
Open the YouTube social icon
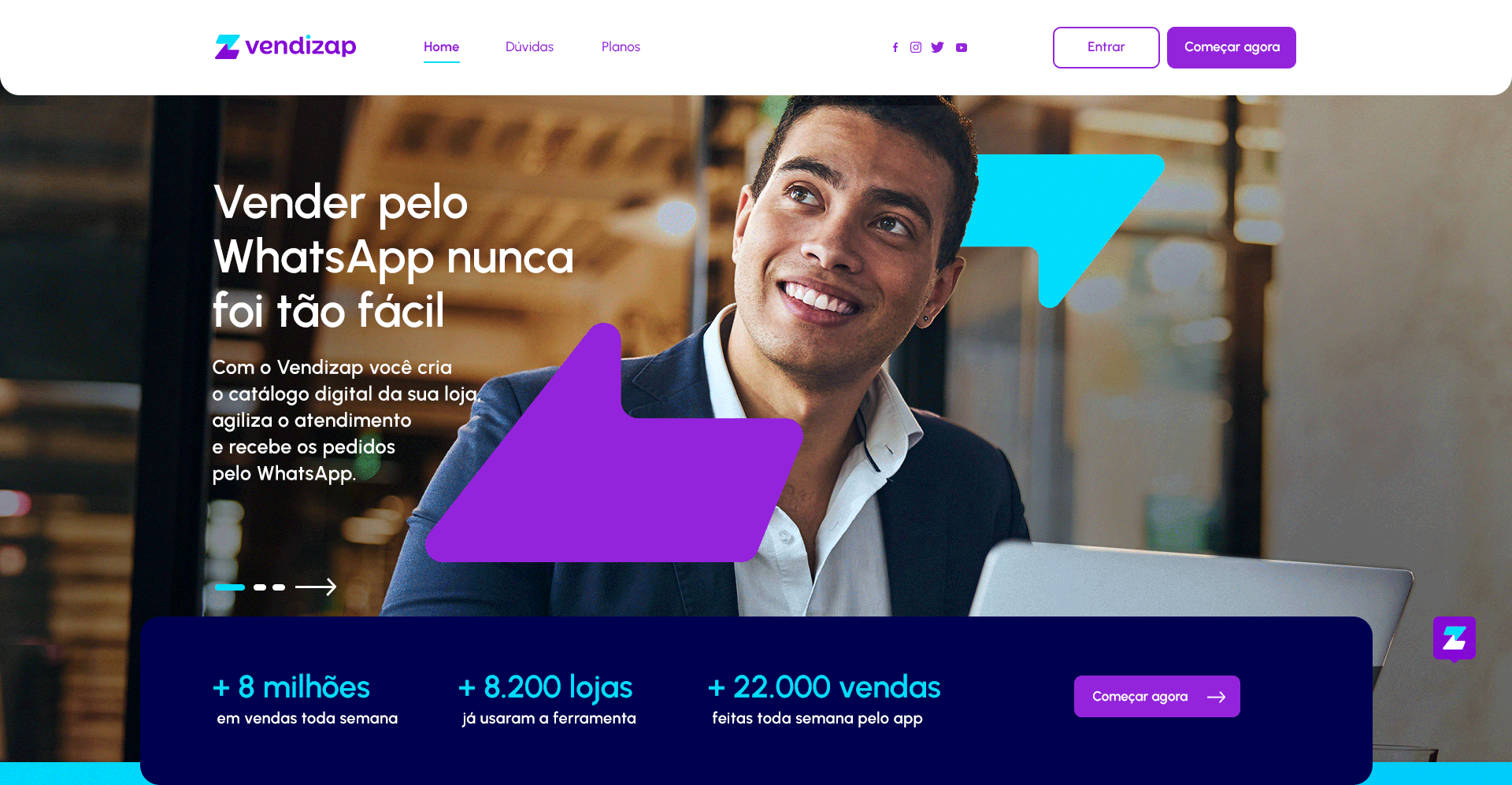962,47
